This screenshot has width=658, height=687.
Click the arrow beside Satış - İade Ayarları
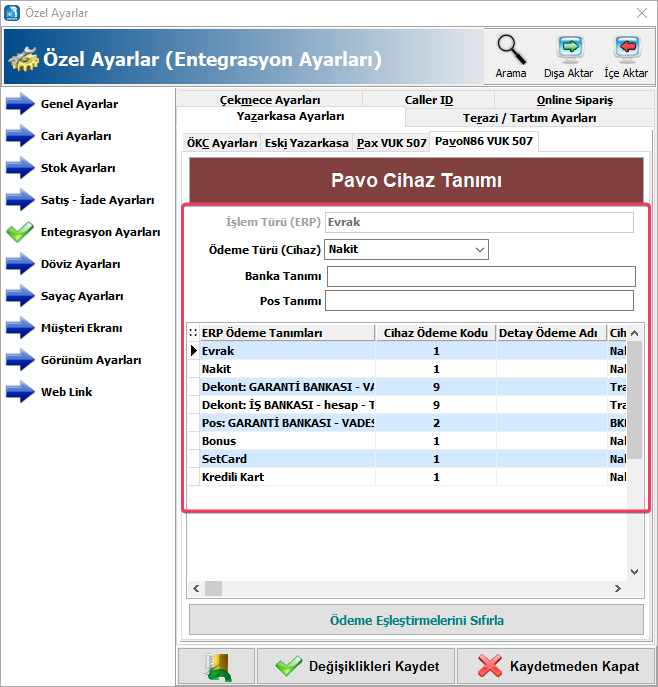(20, 200)
